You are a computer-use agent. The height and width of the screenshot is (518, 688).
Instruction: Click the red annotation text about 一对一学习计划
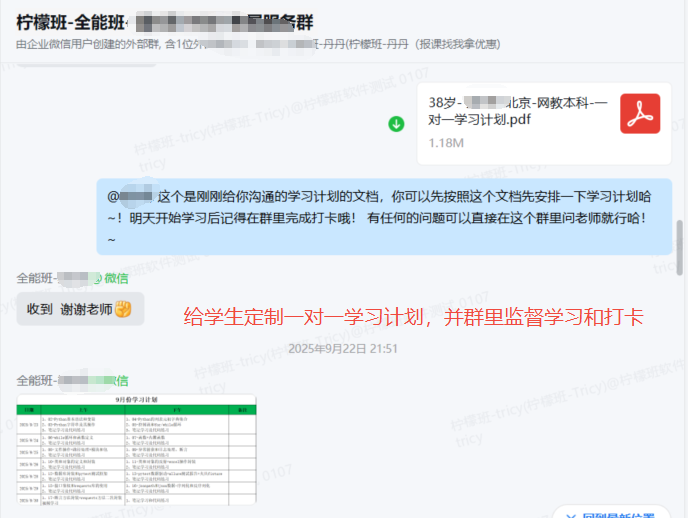coord(413,317)
